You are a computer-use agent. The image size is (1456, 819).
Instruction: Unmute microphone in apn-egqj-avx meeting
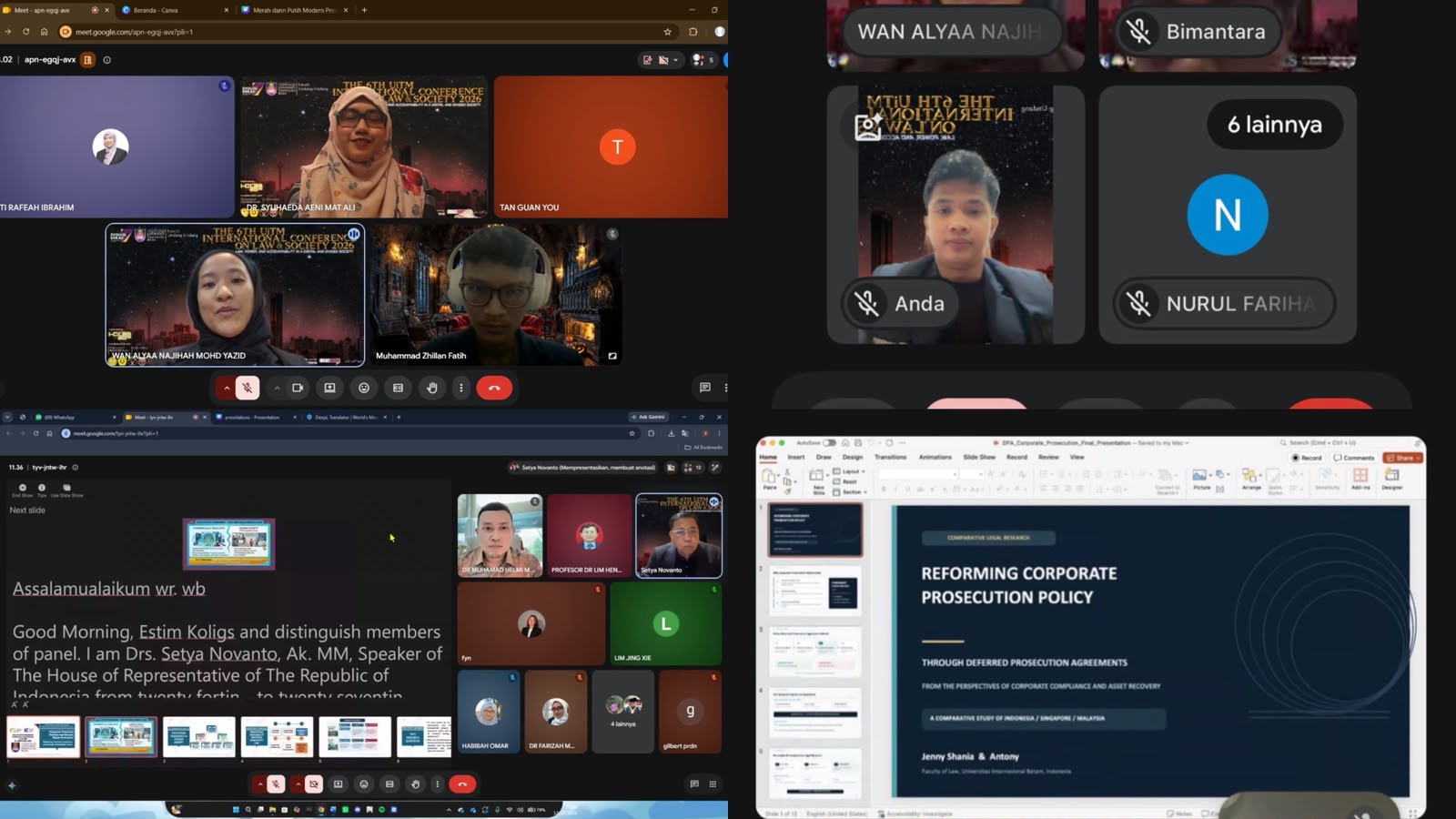pyautogui.click(x=247, y=388)
